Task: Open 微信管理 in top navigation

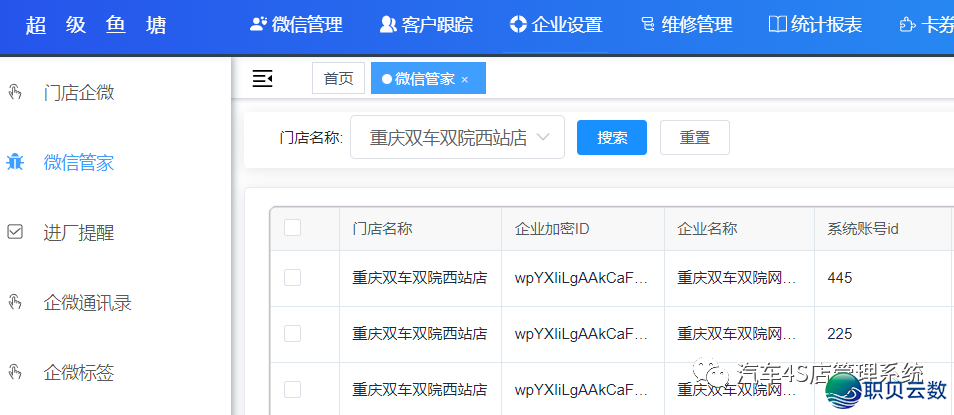Action: pos(296,25)
